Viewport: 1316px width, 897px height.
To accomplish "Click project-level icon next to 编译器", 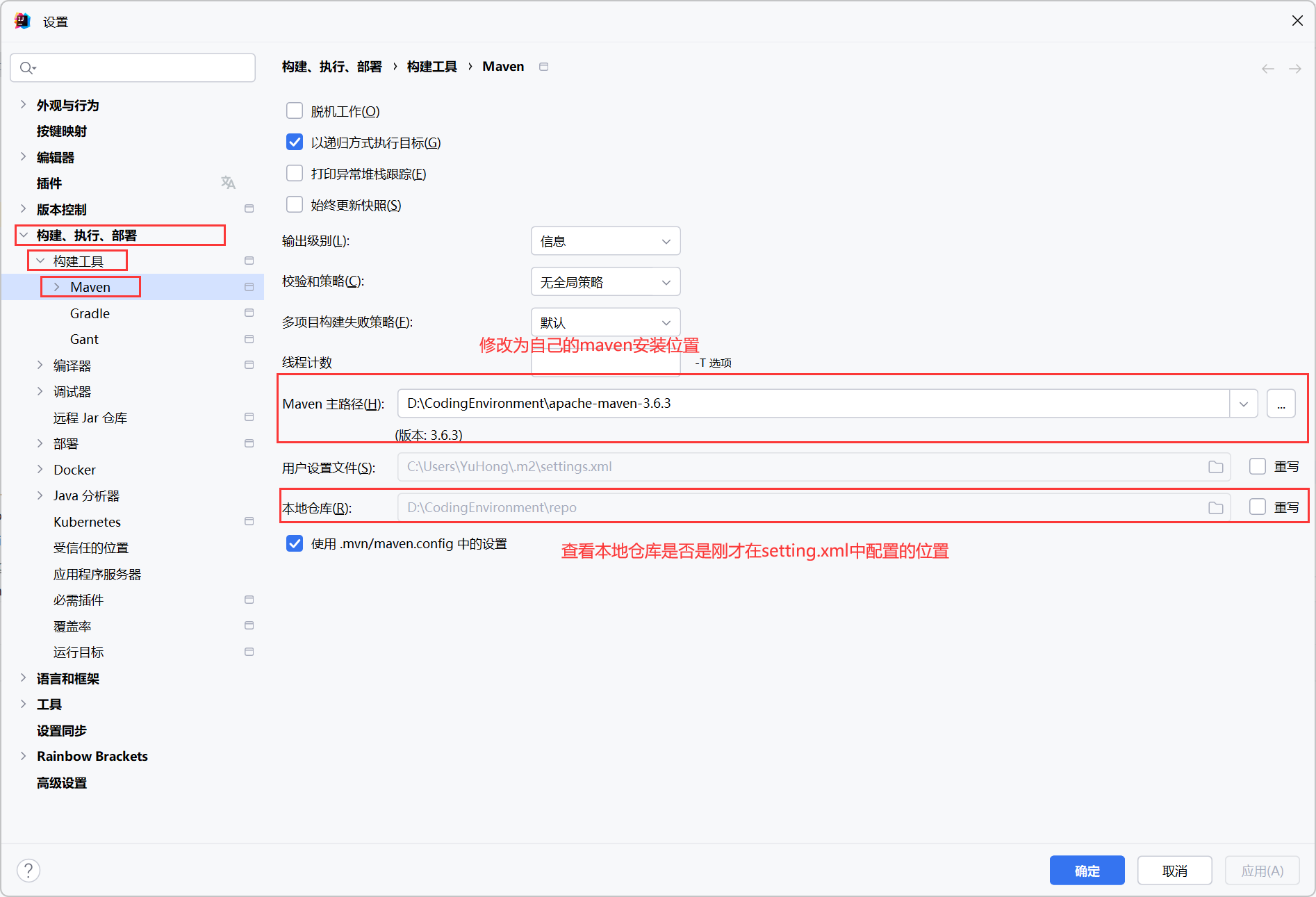I will (249, 365).
